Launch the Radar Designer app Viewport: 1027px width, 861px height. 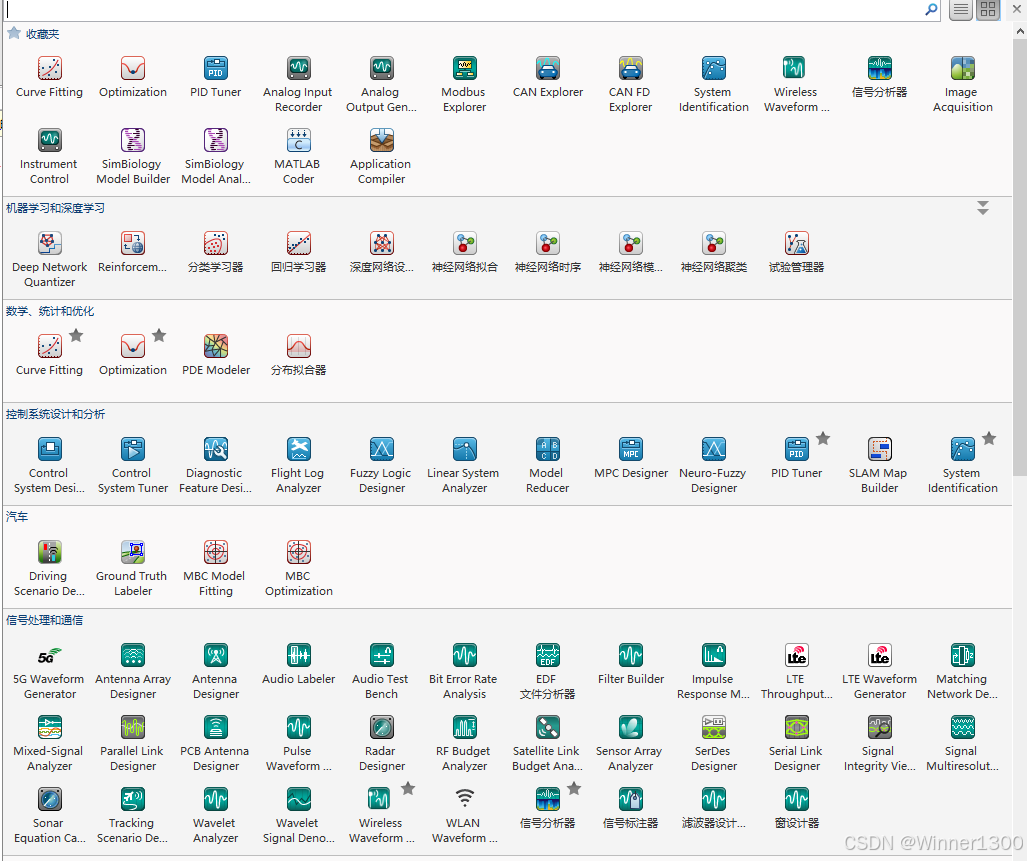tap(381, 743)
